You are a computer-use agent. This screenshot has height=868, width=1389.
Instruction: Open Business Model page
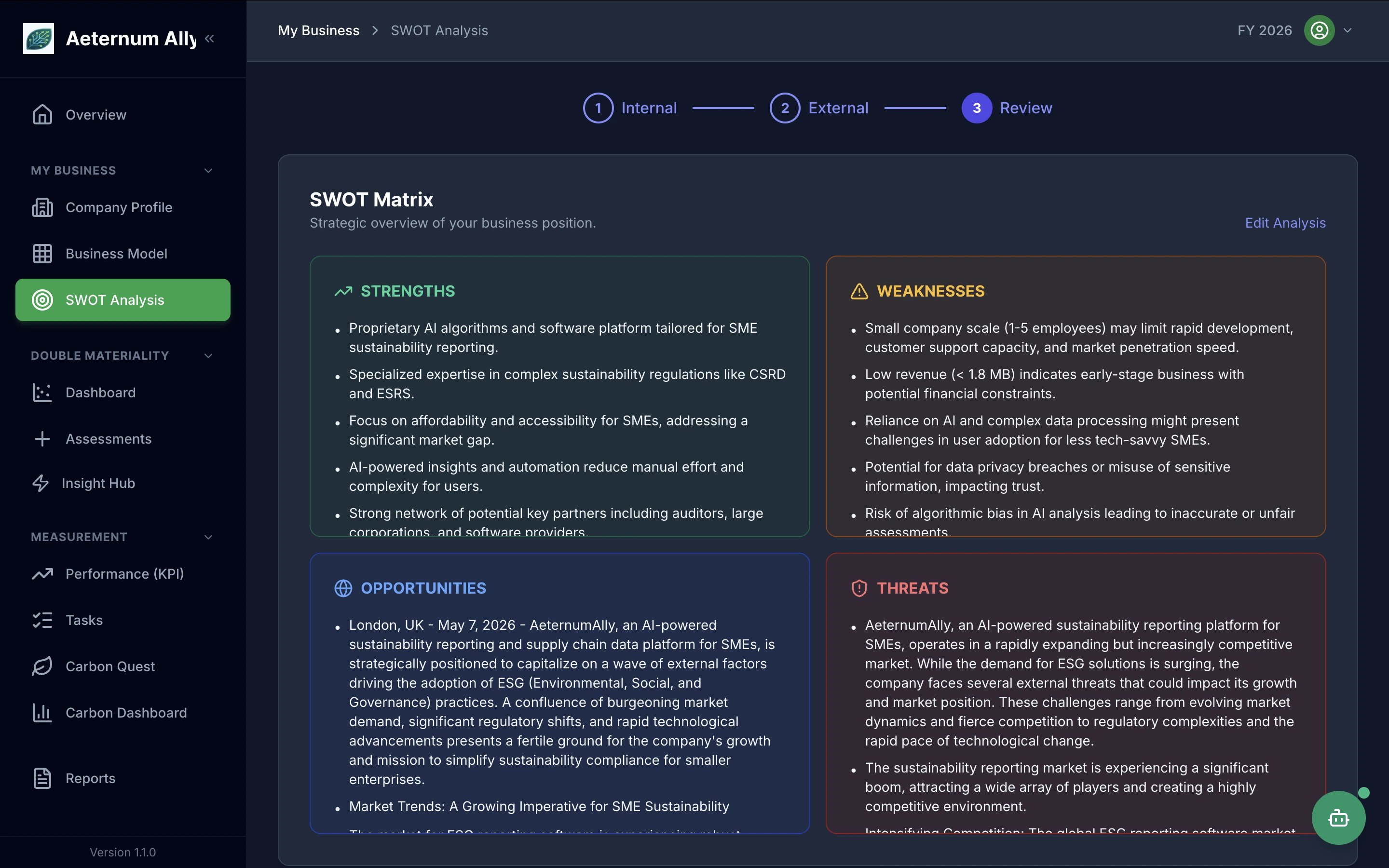(x=123, y=254)
